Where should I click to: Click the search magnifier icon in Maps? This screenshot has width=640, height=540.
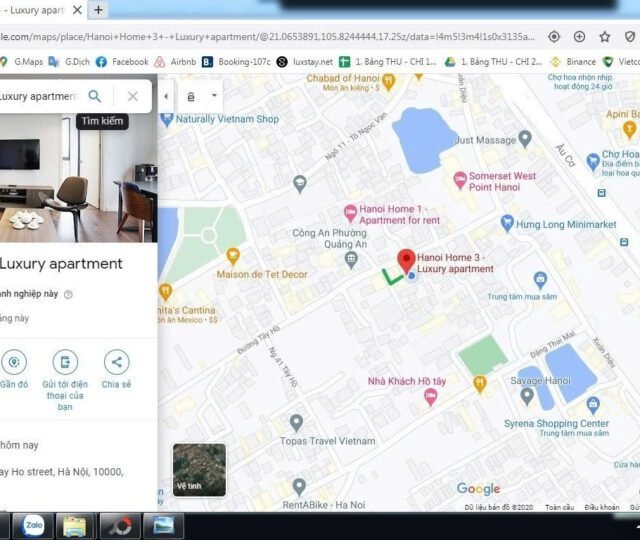[x=94, y=96]
